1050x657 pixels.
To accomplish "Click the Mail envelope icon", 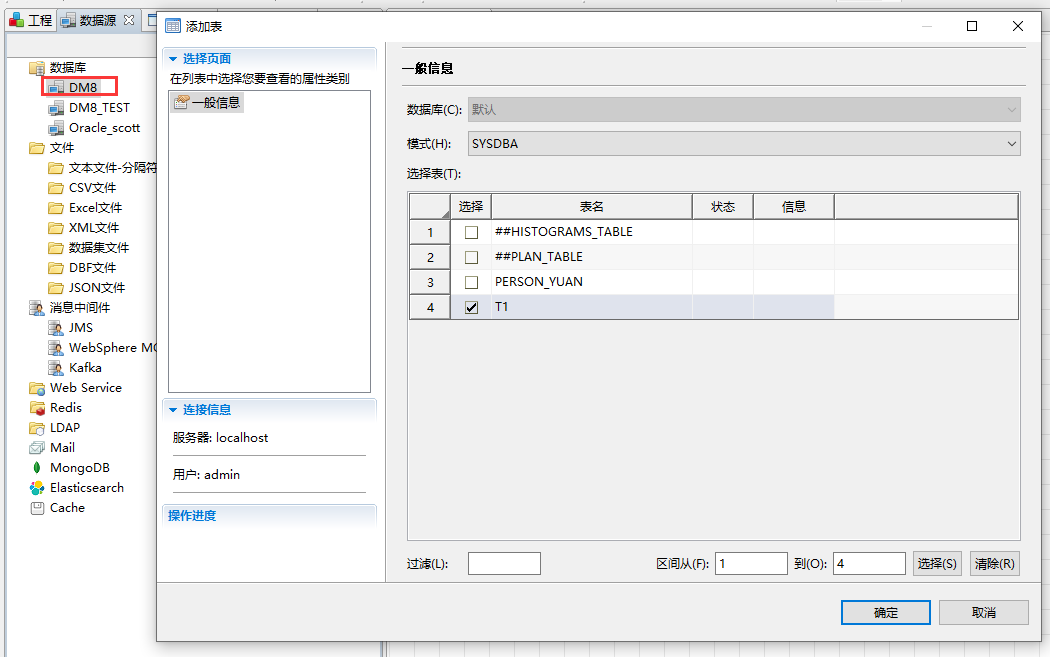I will pyautogui.click(x=37, y=448).
